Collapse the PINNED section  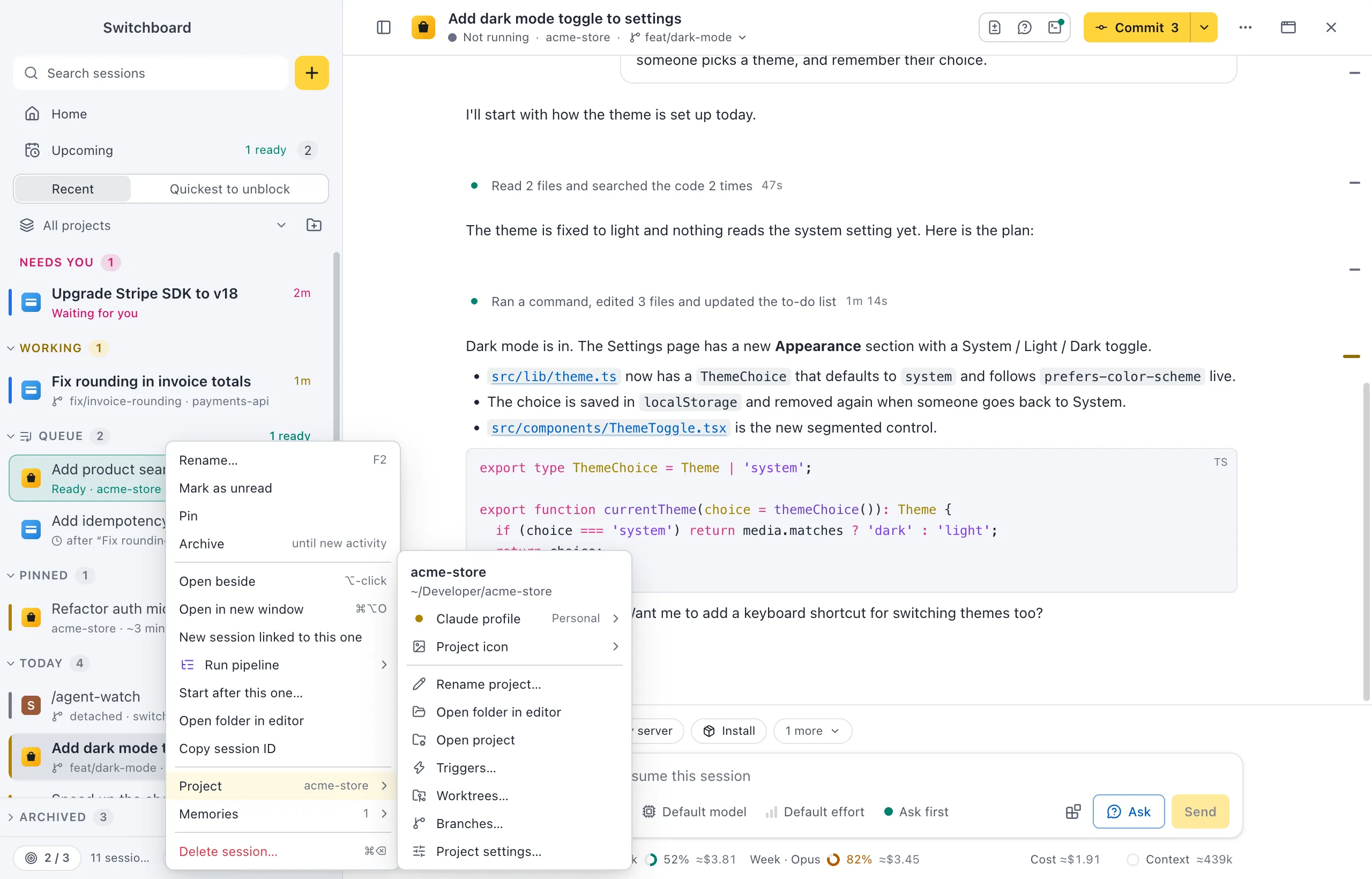tap(11, 575)
